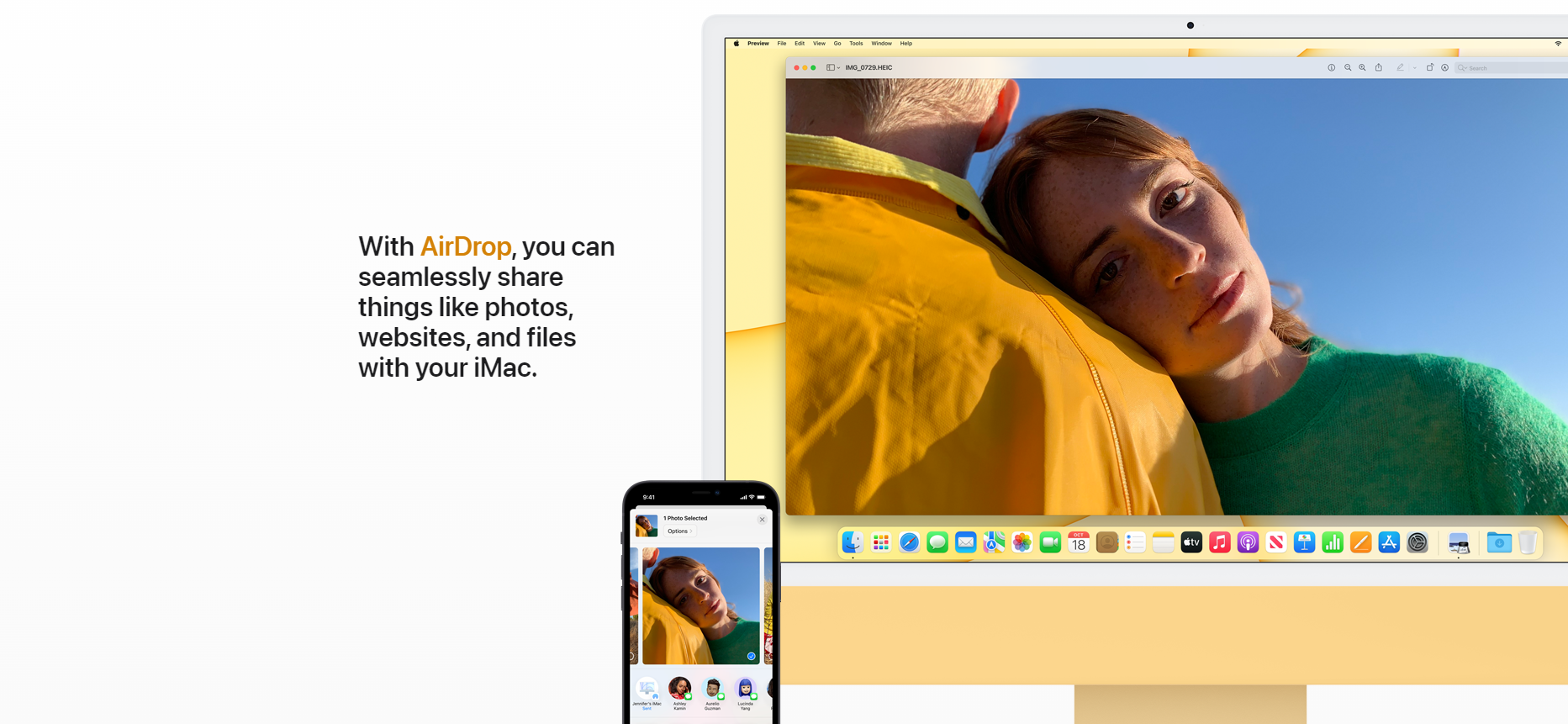The height and width of the screenshot is (724, 1568).
Task: Dismiss the iPhone share sheet with X
Action: tap(763, 520)
